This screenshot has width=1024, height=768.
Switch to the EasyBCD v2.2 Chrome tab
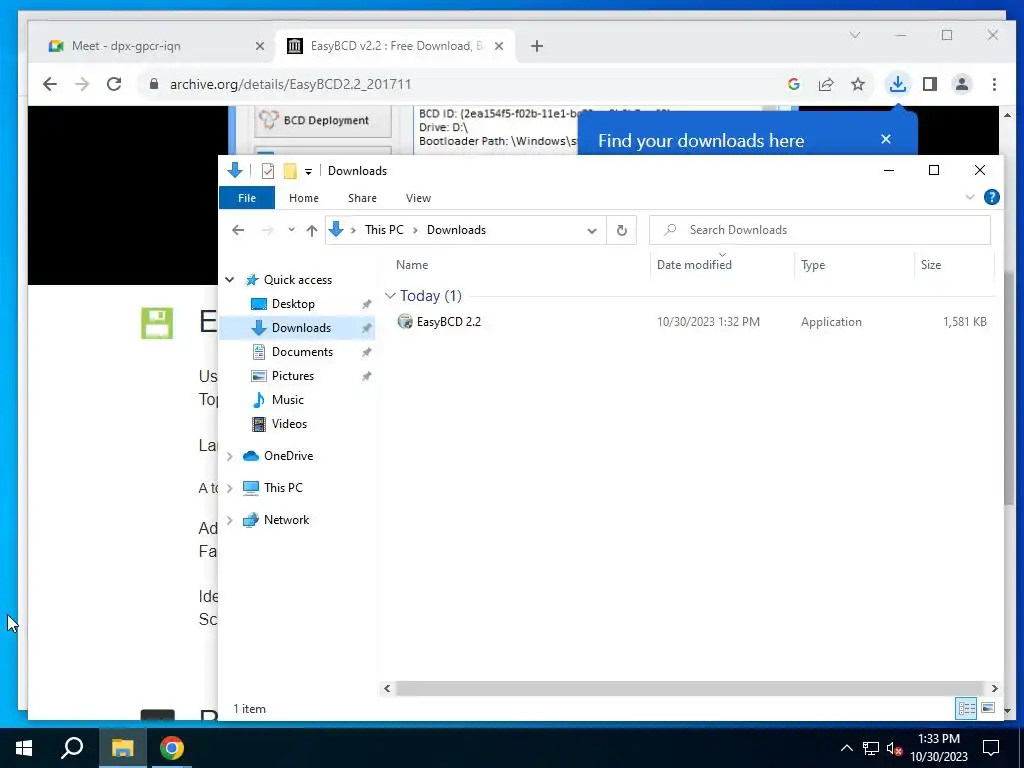396,46
